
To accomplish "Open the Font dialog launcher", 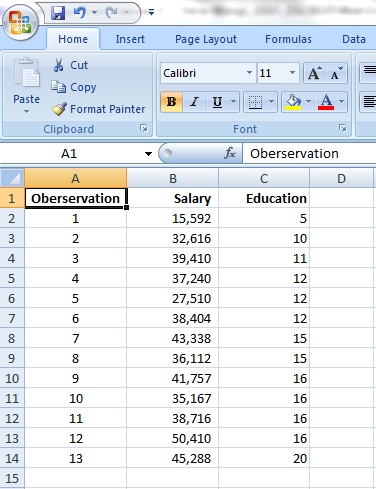I will [342, 128].
